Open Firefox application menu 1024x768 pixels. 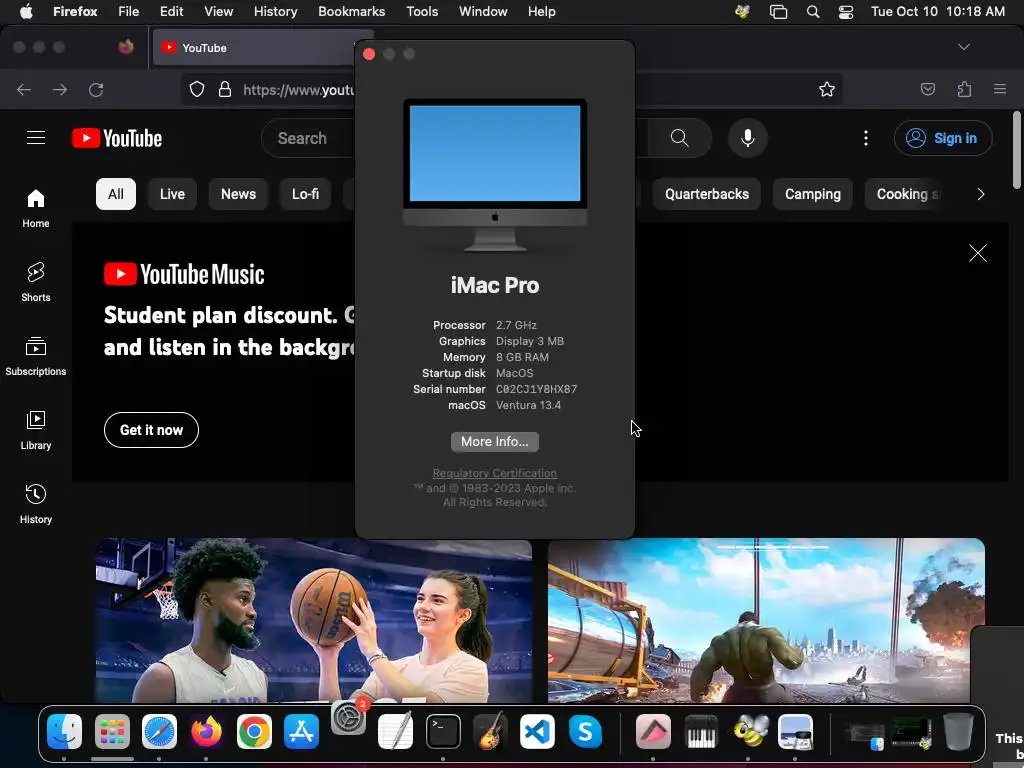click(1000, 89)
